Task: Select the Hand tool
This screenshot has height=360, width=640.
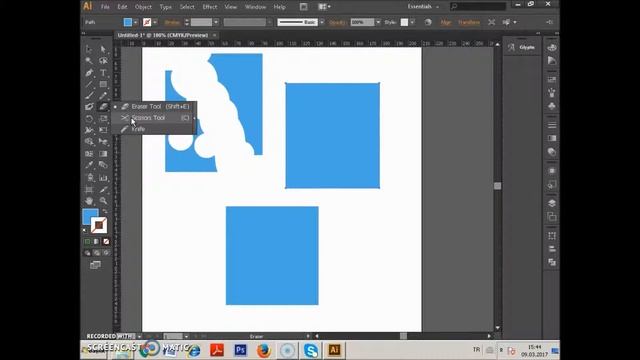Action: pyautogui.click(x=89, y=201)
